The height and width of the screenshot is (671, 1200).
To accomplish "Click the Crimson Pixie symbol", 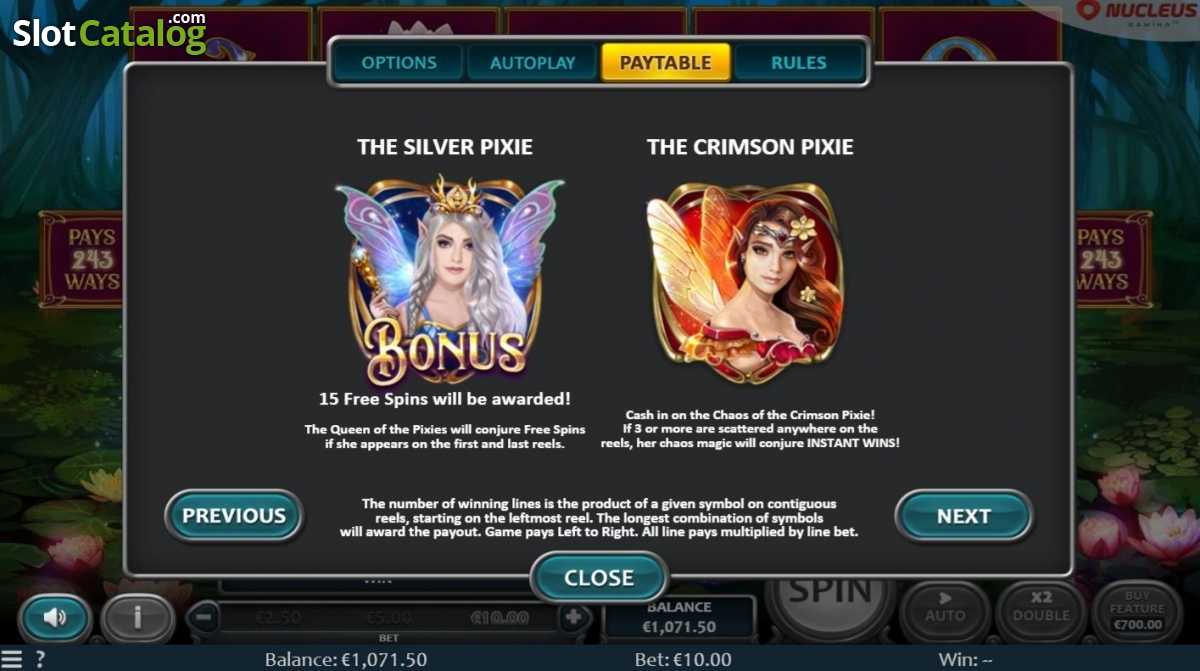I will [x=748, y=282].
